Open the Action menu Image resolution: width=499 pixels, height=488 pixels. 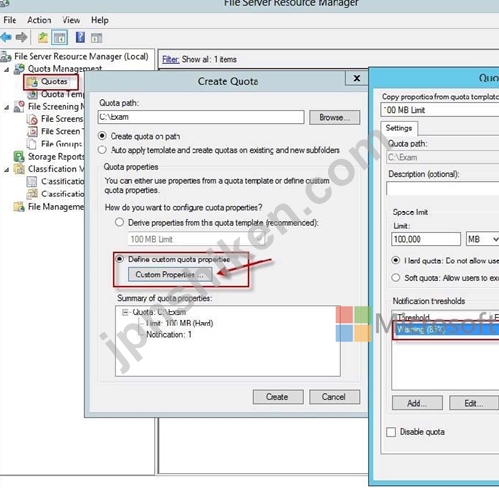coord(39,20)
